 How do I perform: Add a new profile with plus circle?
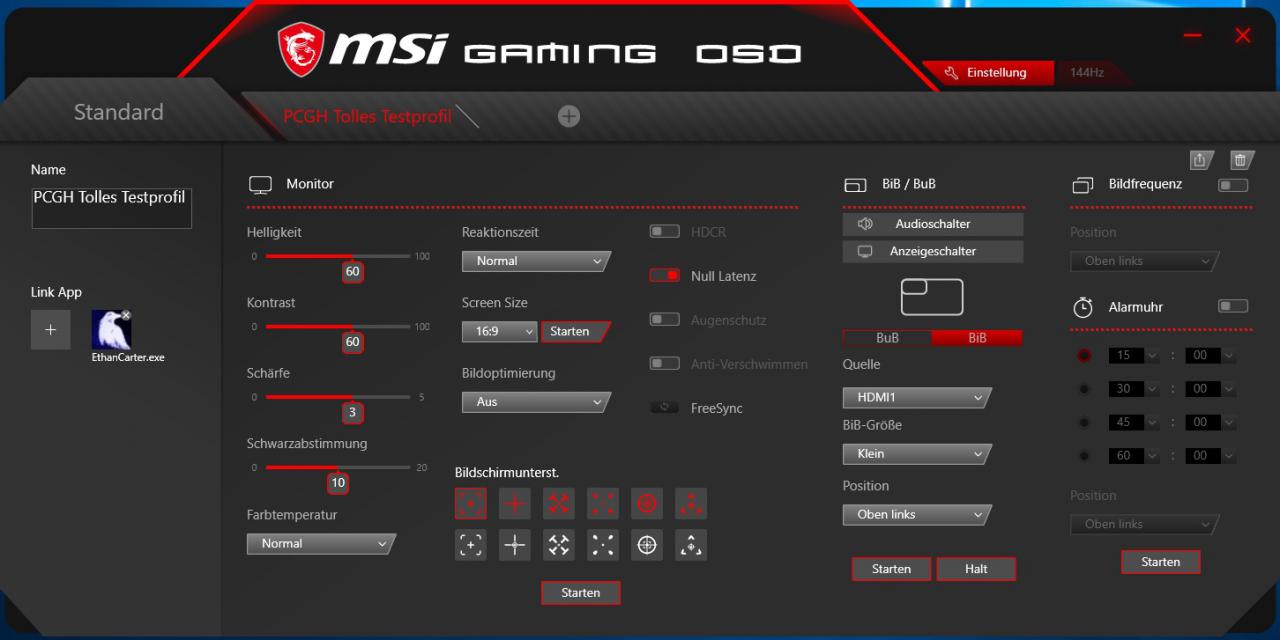(x=569, y=116)
